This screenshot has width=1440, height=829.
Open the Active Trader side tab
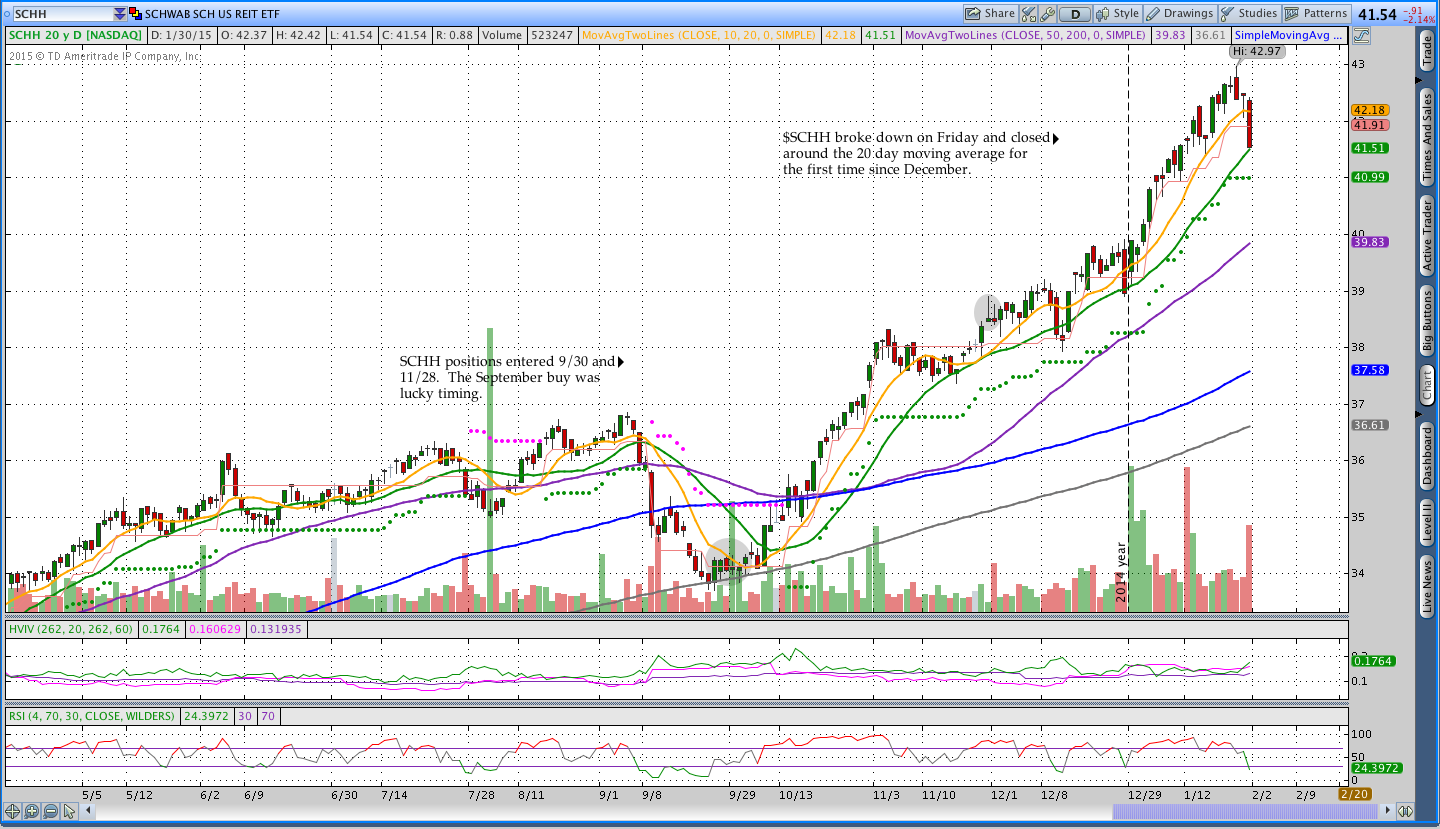(1427, 235)
